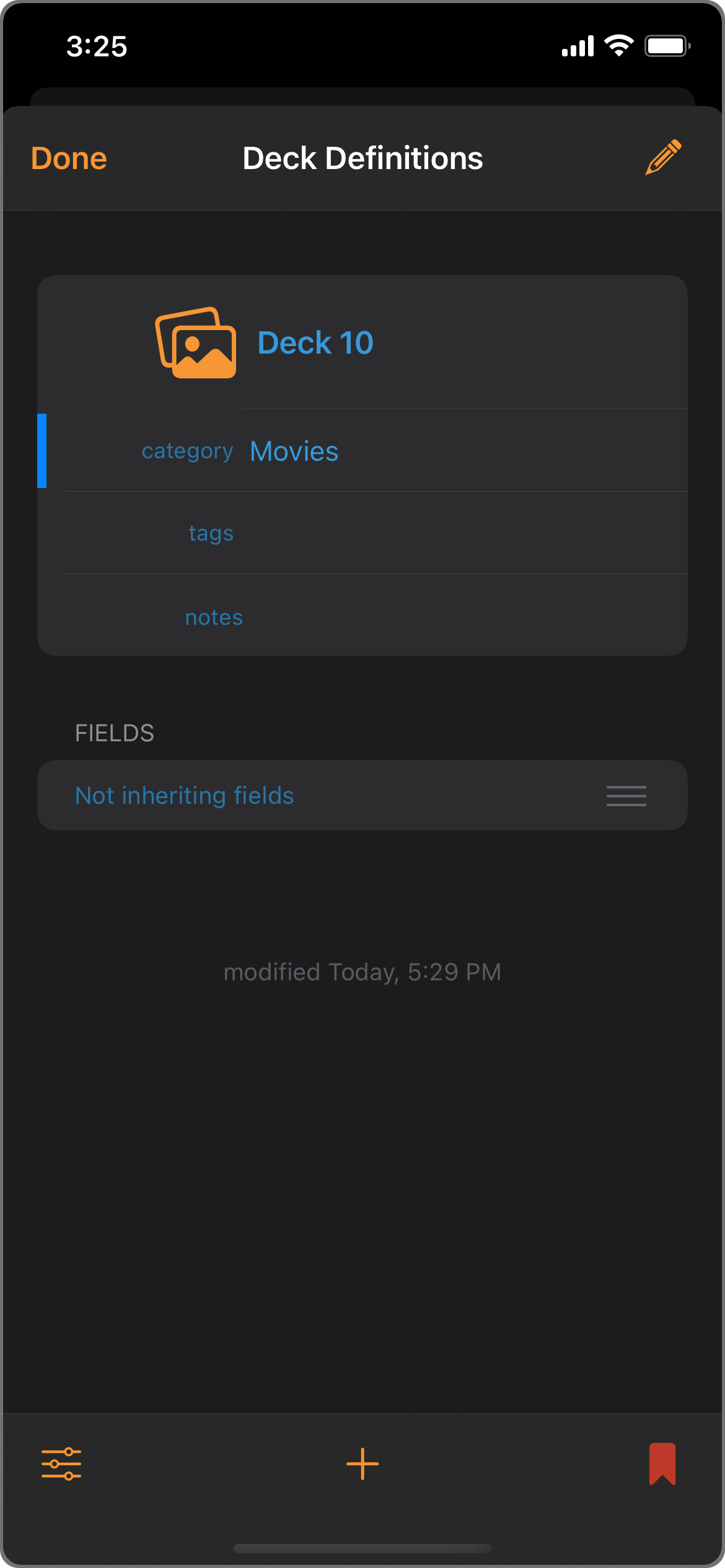Select the Deck 10 title
725x1568 pixels.
(x=315, y=342)
